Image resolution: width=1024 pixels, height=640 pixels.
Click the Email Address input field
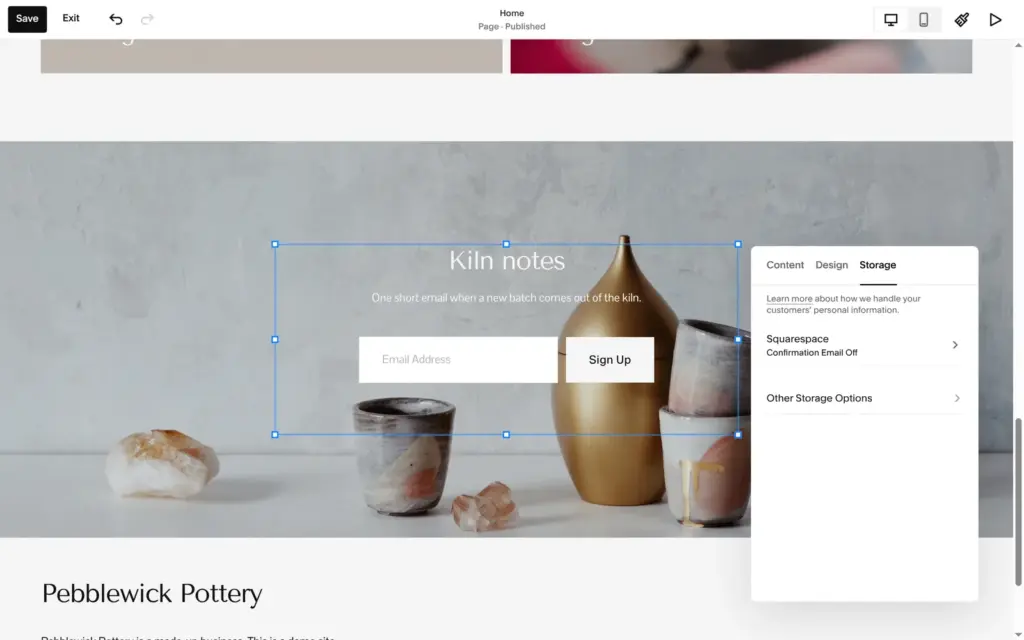point(458,360)
